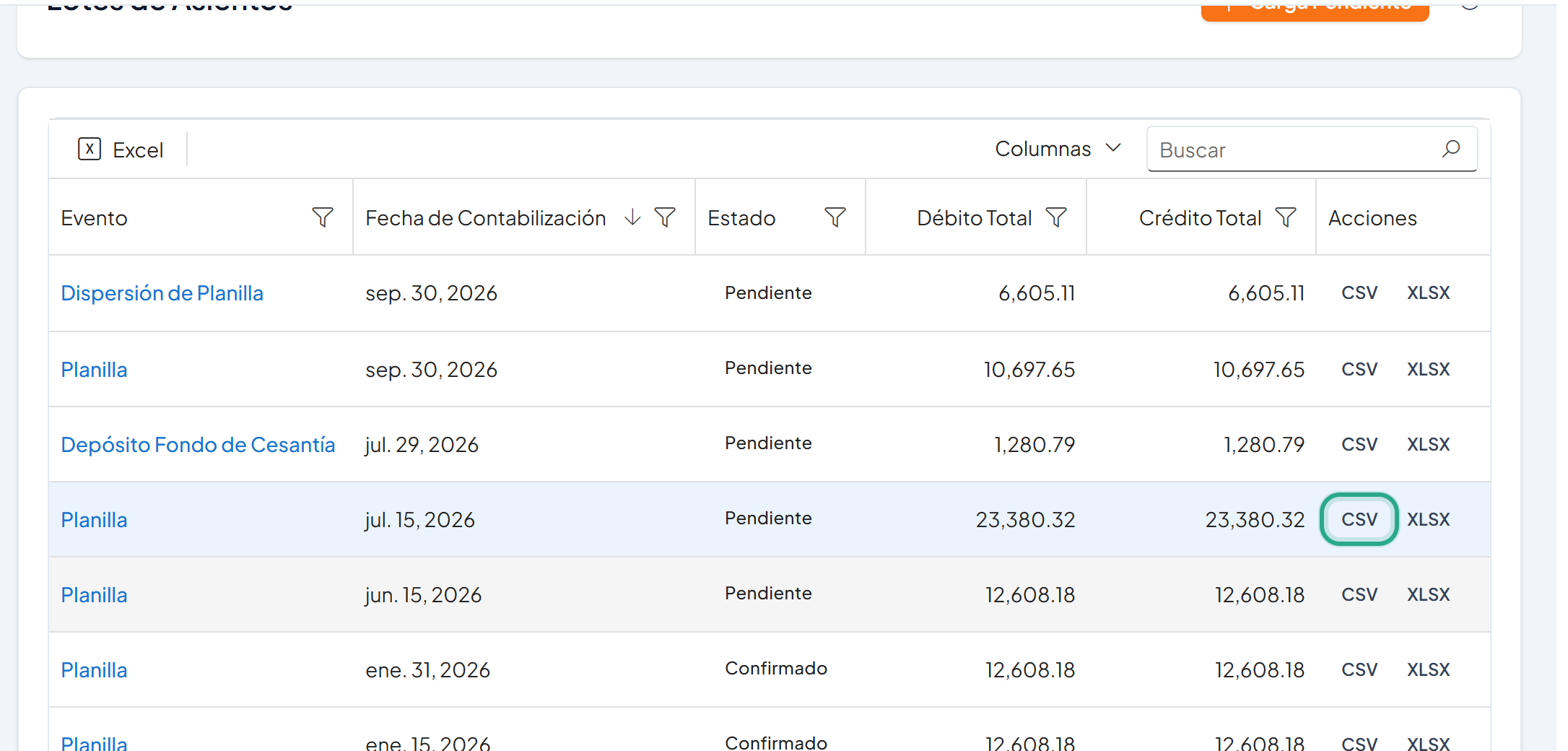Open Depósito Fondo de Cesantía event
The width and height of the screenshot is (1568, 751).
pyautogui.click(x=198, y=445)
